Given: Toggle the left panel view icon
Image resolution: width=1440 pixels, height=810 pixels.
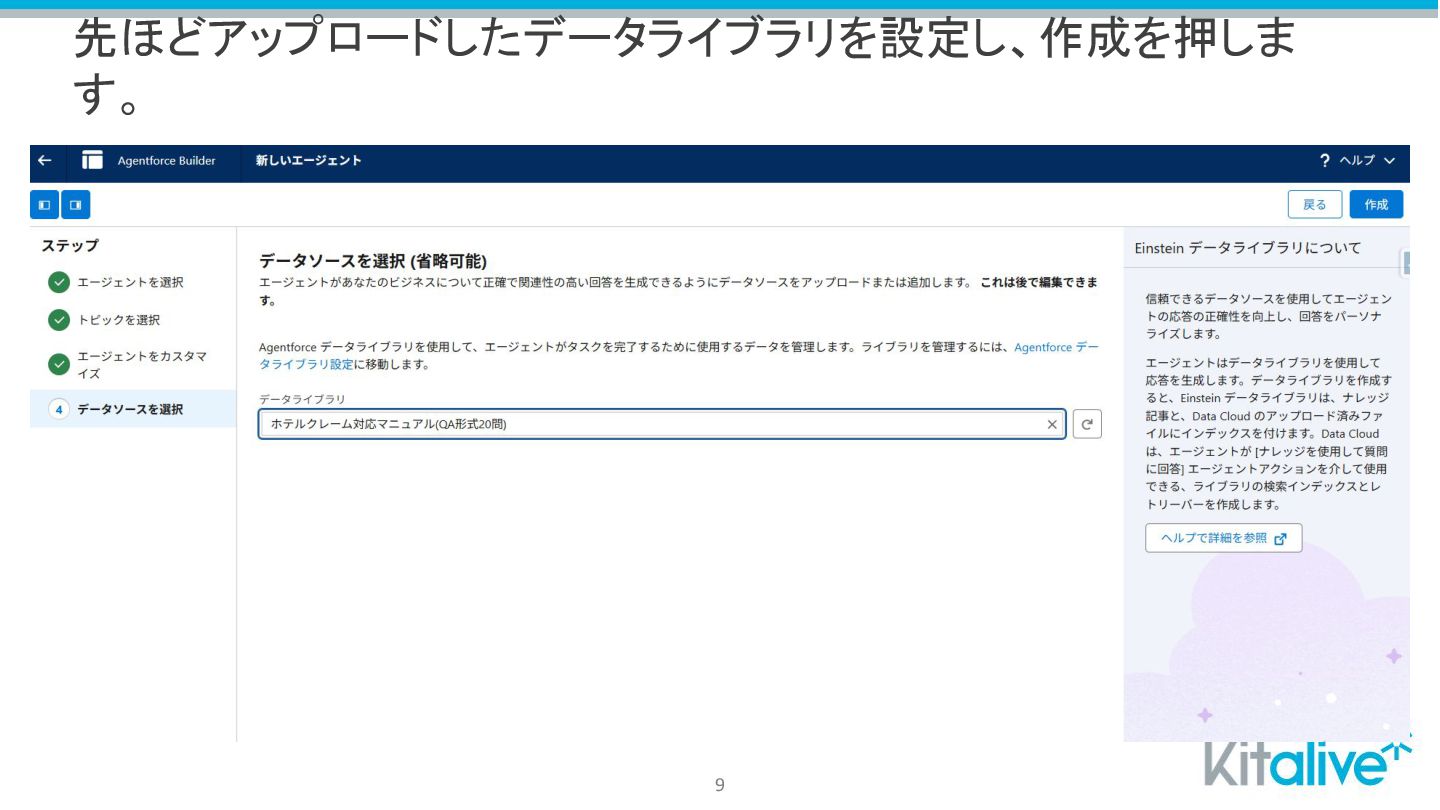Looking at the screenshot, I should [x=44, y=204].
